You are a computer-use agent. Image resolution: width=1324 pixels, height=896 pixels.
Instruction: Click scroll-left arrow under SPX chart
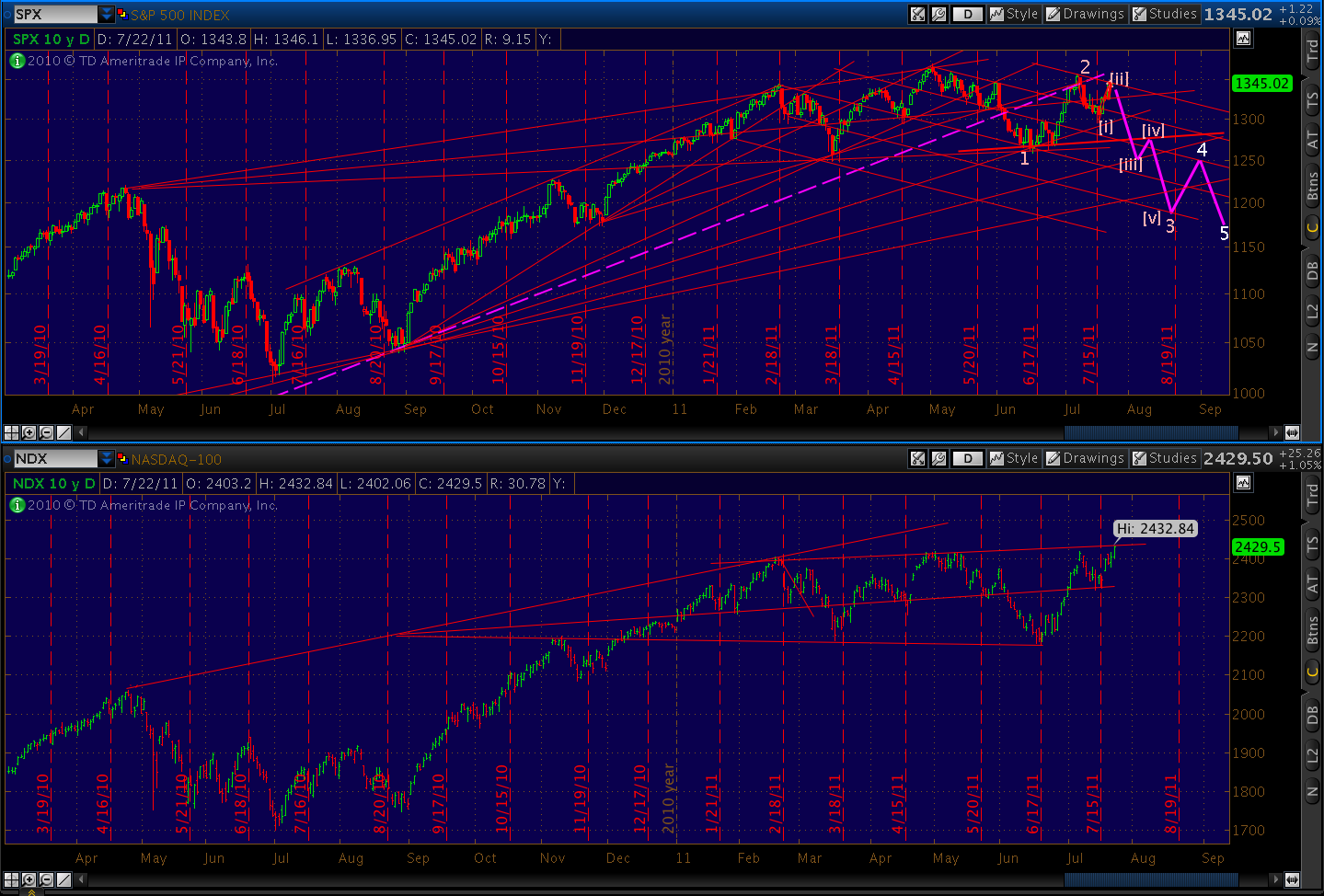click(x=81, y=432)
